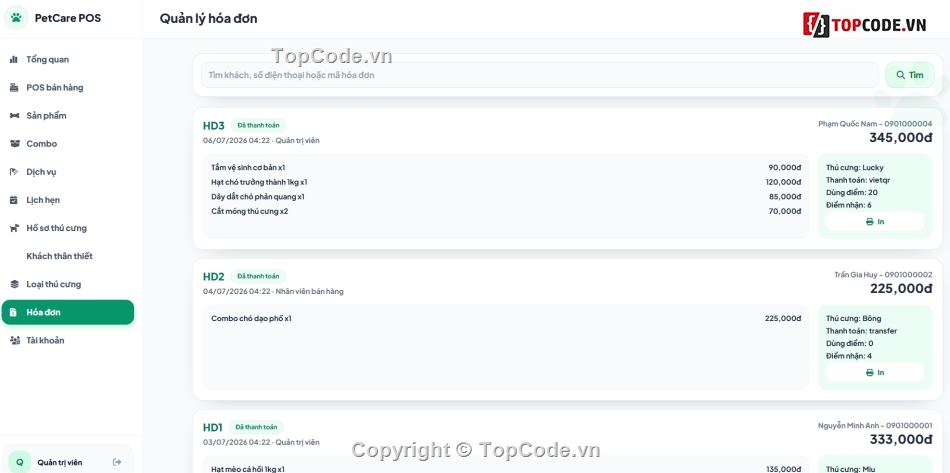Click total amount 345,000đ
Screen dimensions: 950x473
900,137
